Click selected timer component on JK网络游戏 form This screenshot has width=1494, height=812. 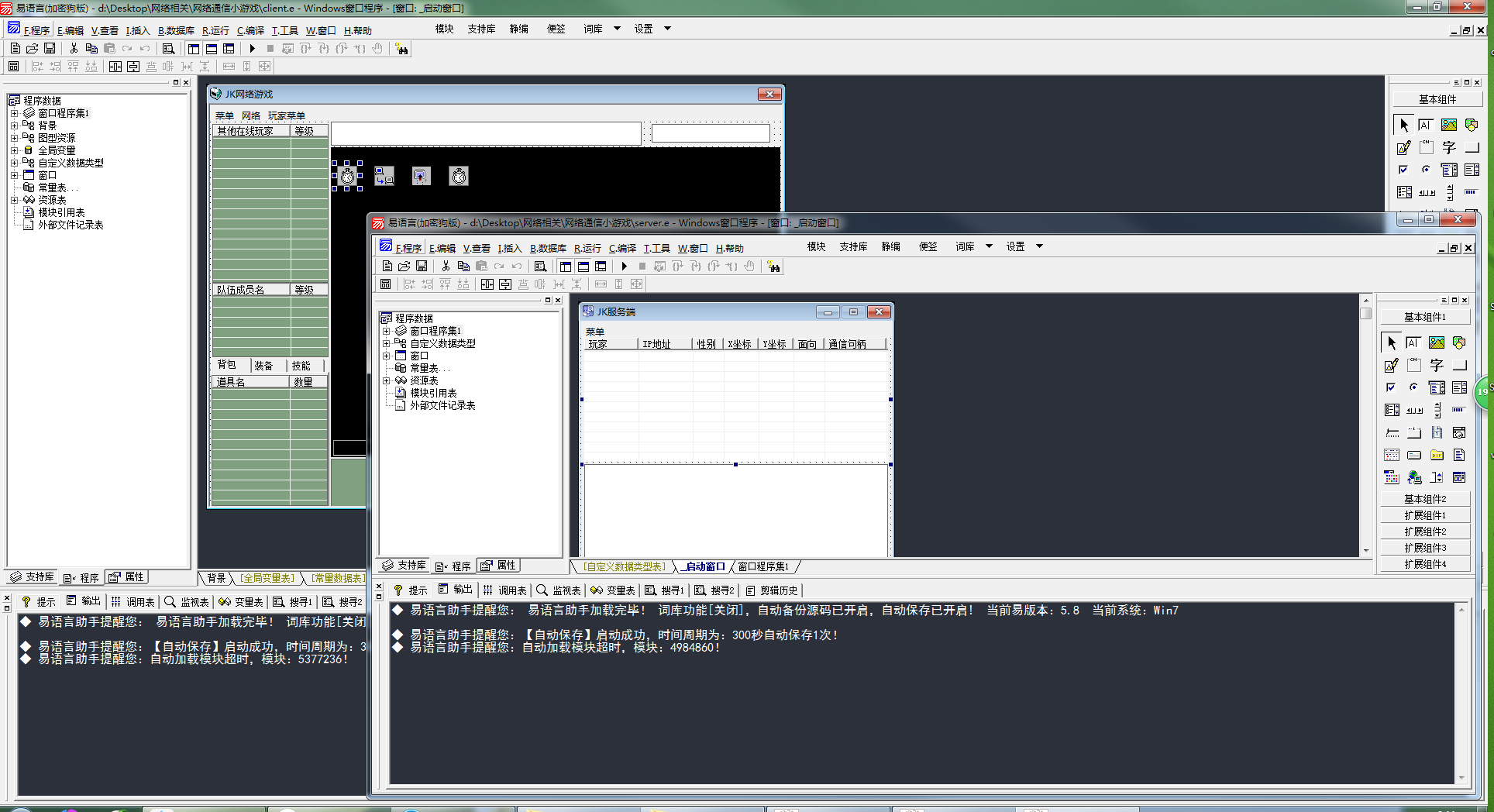[348, 177]
